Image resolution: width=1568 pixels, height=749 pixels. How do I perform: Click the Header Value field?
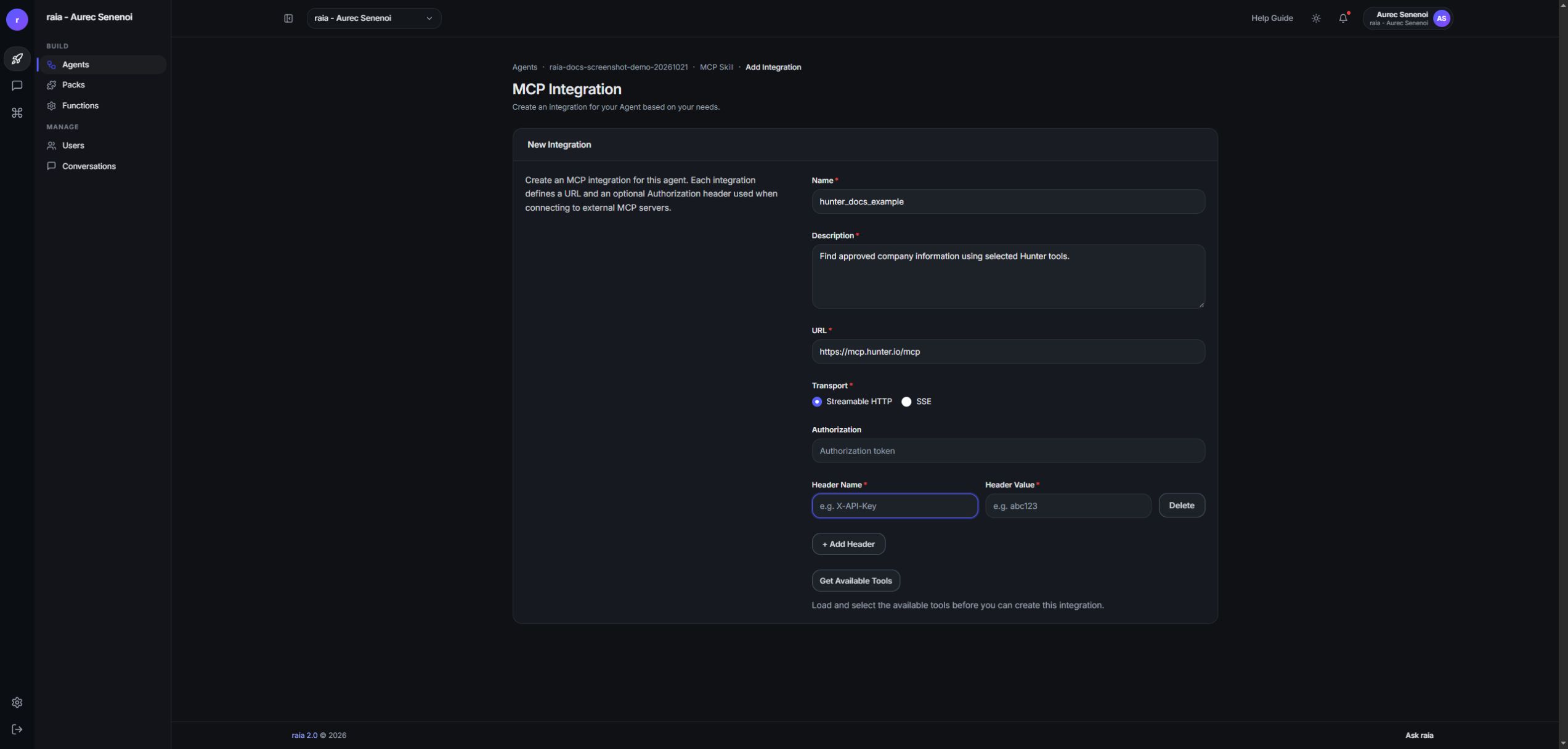(1068, 506)
